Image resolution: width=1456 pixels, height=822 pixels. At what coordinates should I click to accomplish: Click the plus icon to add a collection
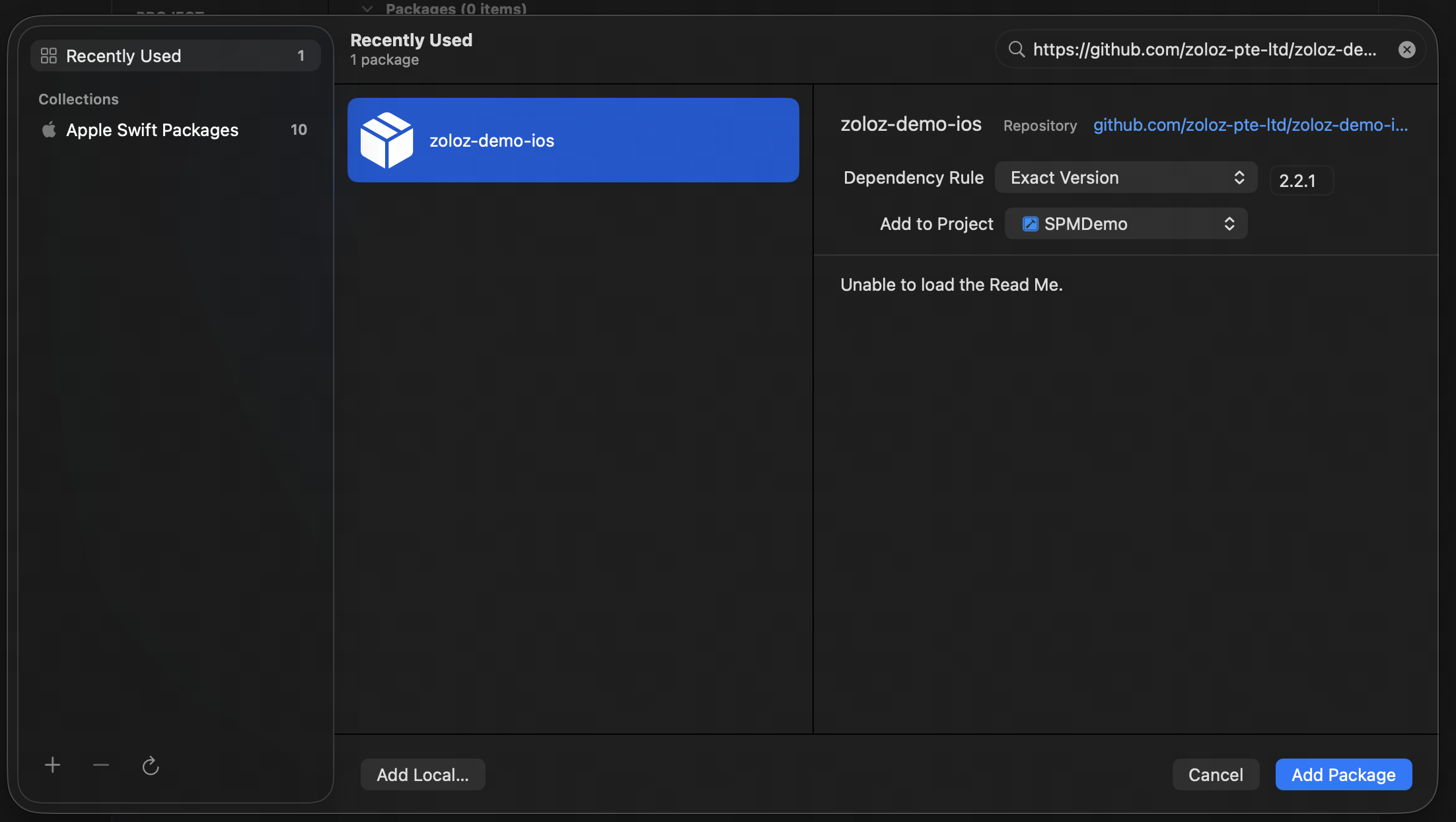52,765
